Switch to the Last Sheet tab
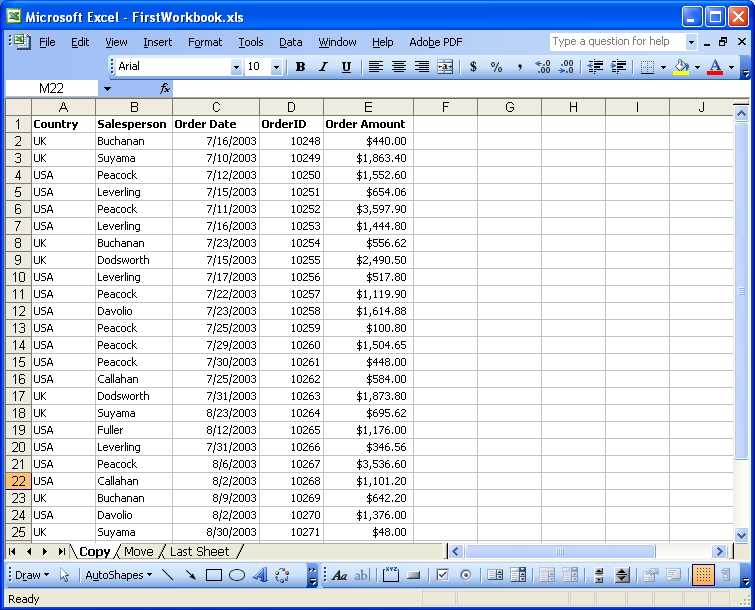 tap(199, 551)
